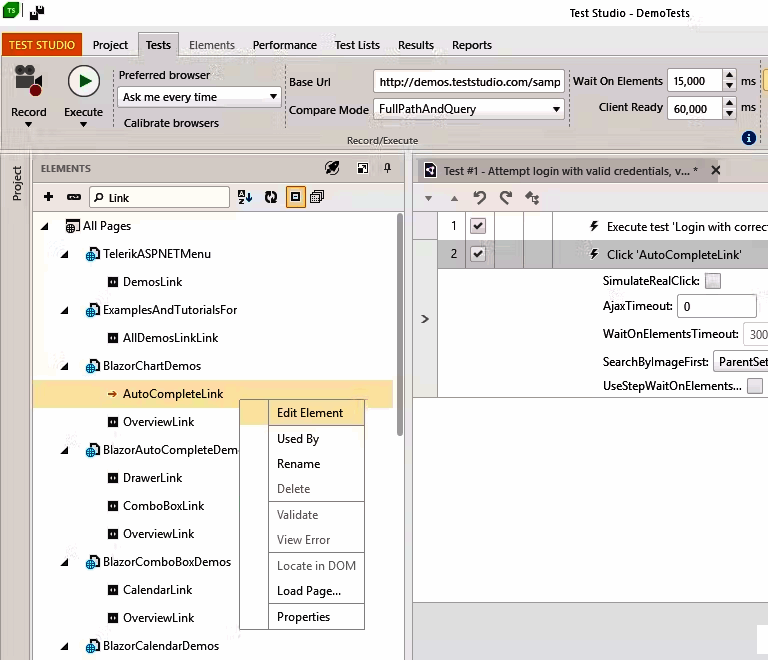Click the Record camera icon
Viewport: 768px width, 660px height.
tap(28, 82)
